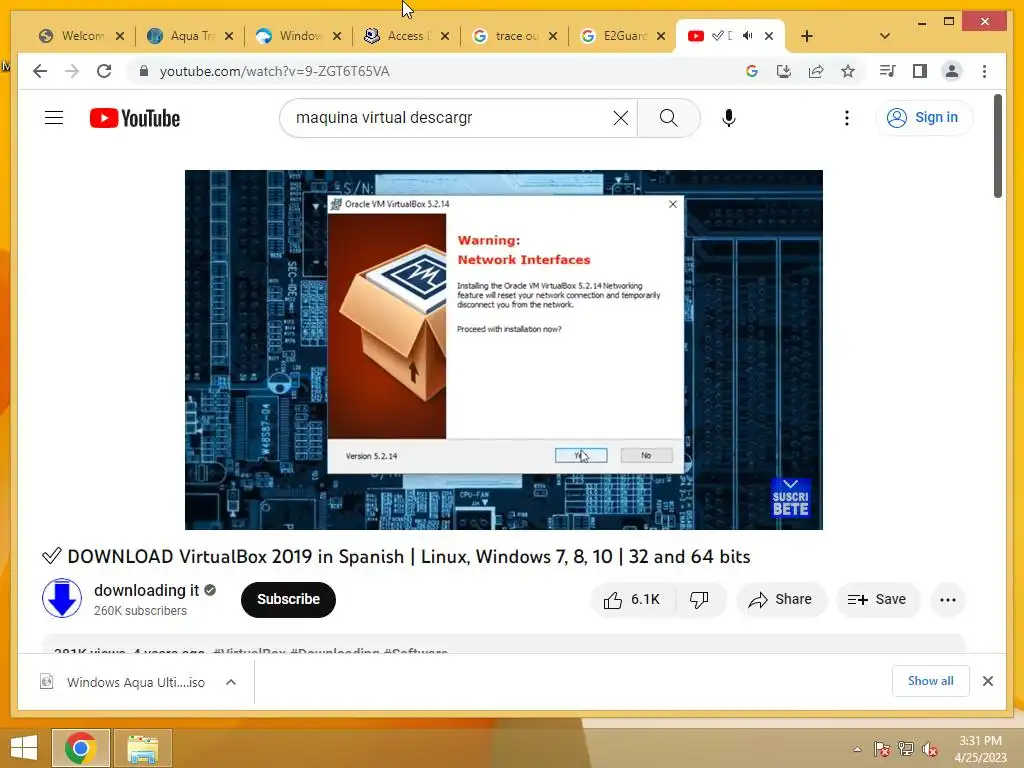
Task: Mute the YouTube tab audio icon
Action: click(748, 36)
